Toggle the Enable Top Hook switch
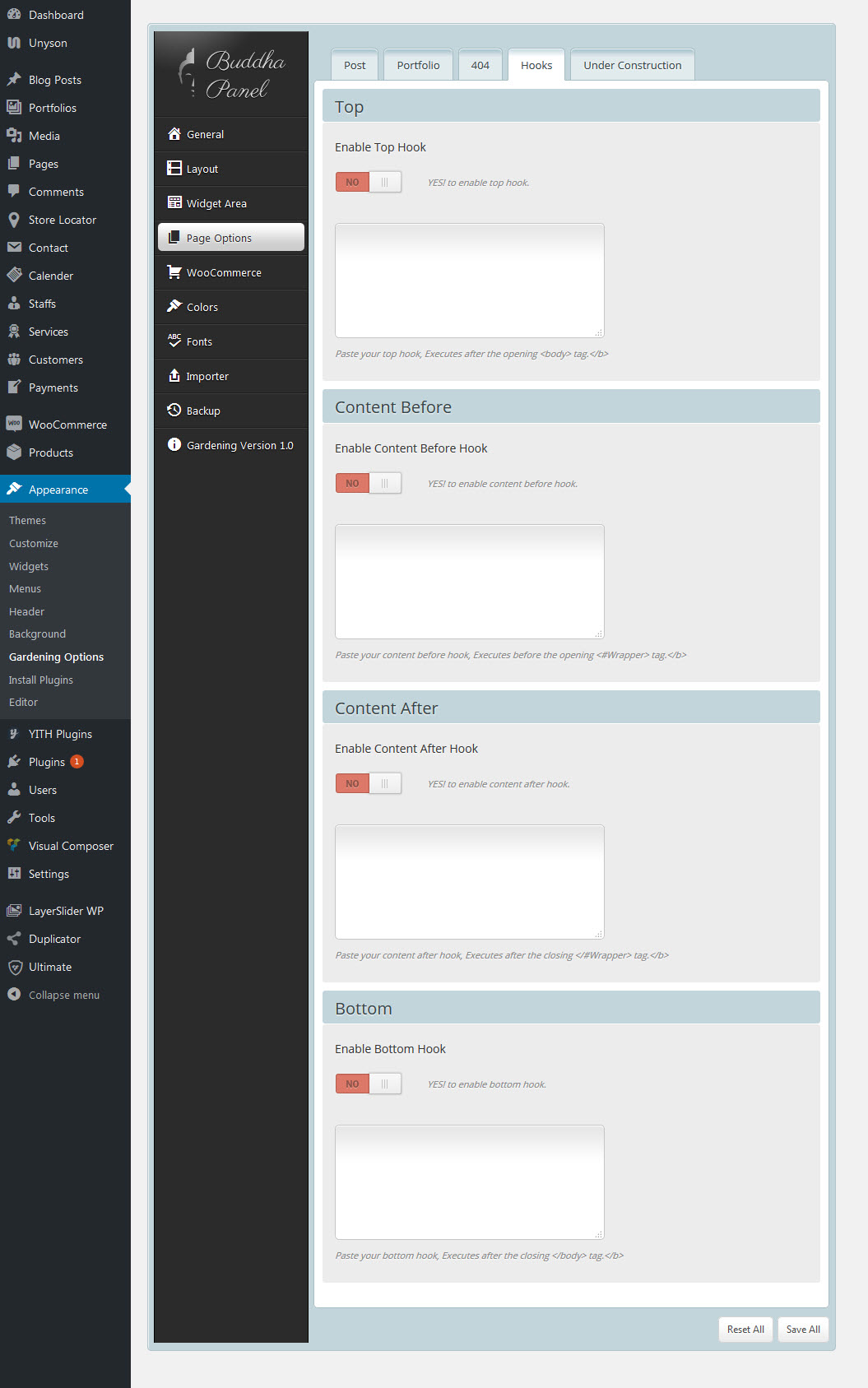 369,183
